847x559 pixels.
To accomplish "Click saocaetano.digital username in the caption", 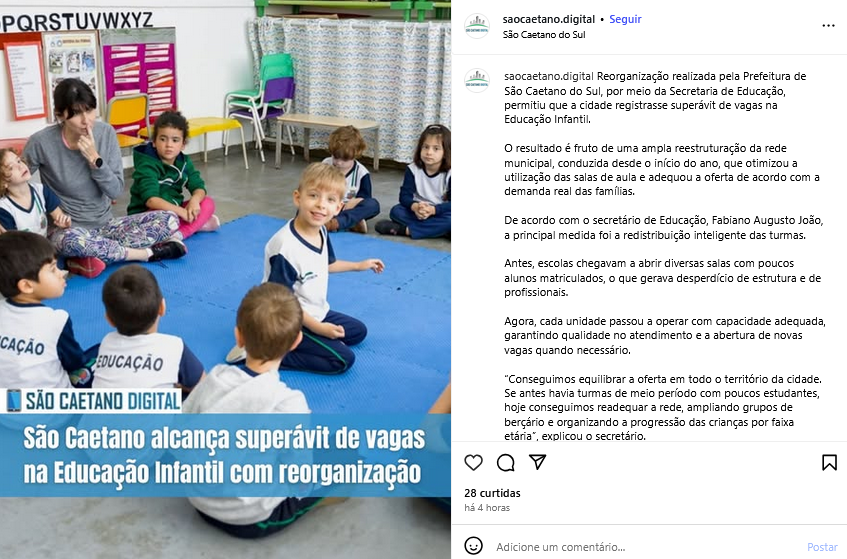I will pyautogui.click(x=549, y=76).
